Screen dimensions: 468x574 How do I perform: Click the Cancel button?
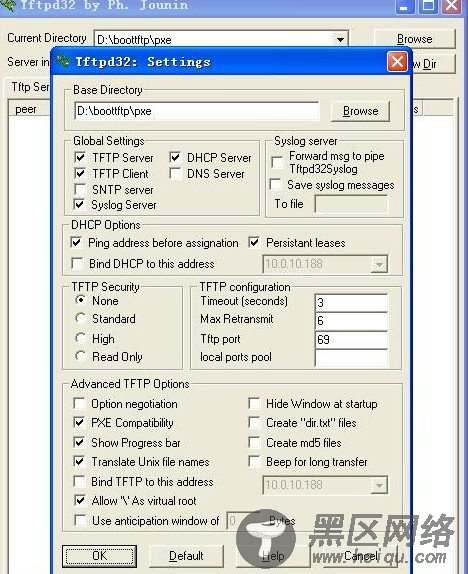(361, 556)
